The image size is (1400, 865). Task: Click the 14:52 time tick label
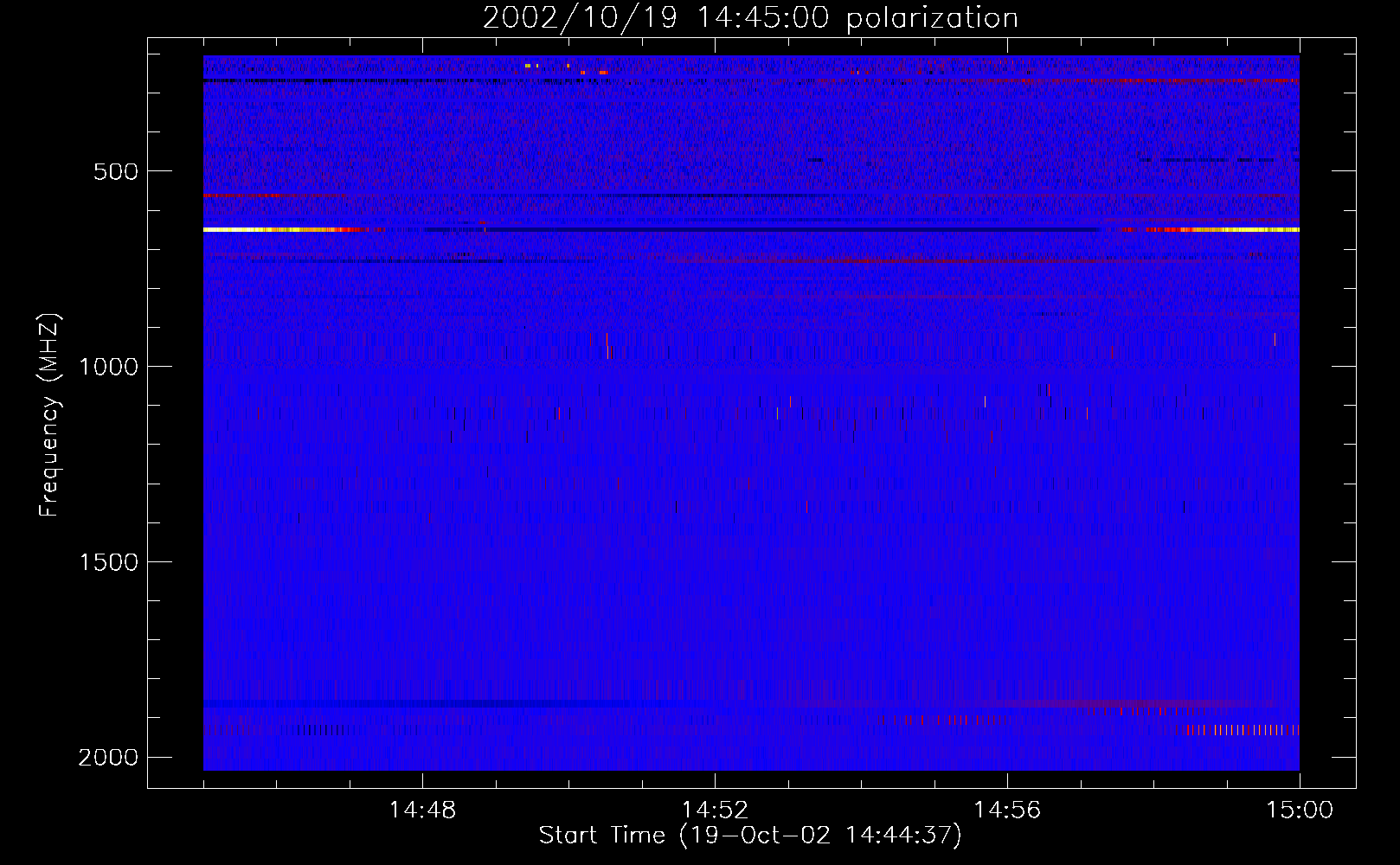[x=715, y=811]
